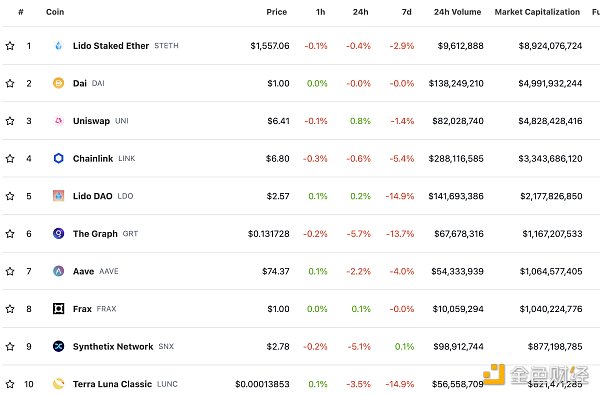Sort coins by Price column header
This screenshot has height=396, width=600.
click(x=277, y=12)
